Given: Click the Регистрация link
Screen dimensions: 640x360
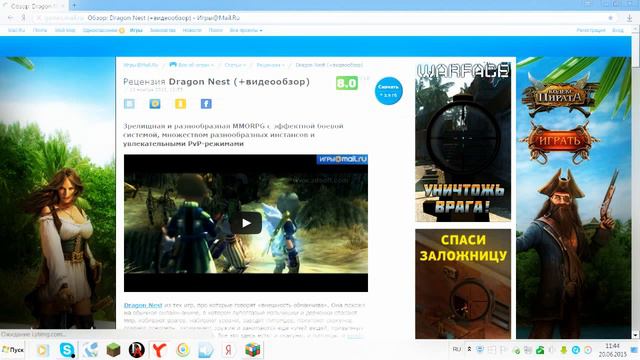Looking at the screenshot, I should tap(591, 30).
